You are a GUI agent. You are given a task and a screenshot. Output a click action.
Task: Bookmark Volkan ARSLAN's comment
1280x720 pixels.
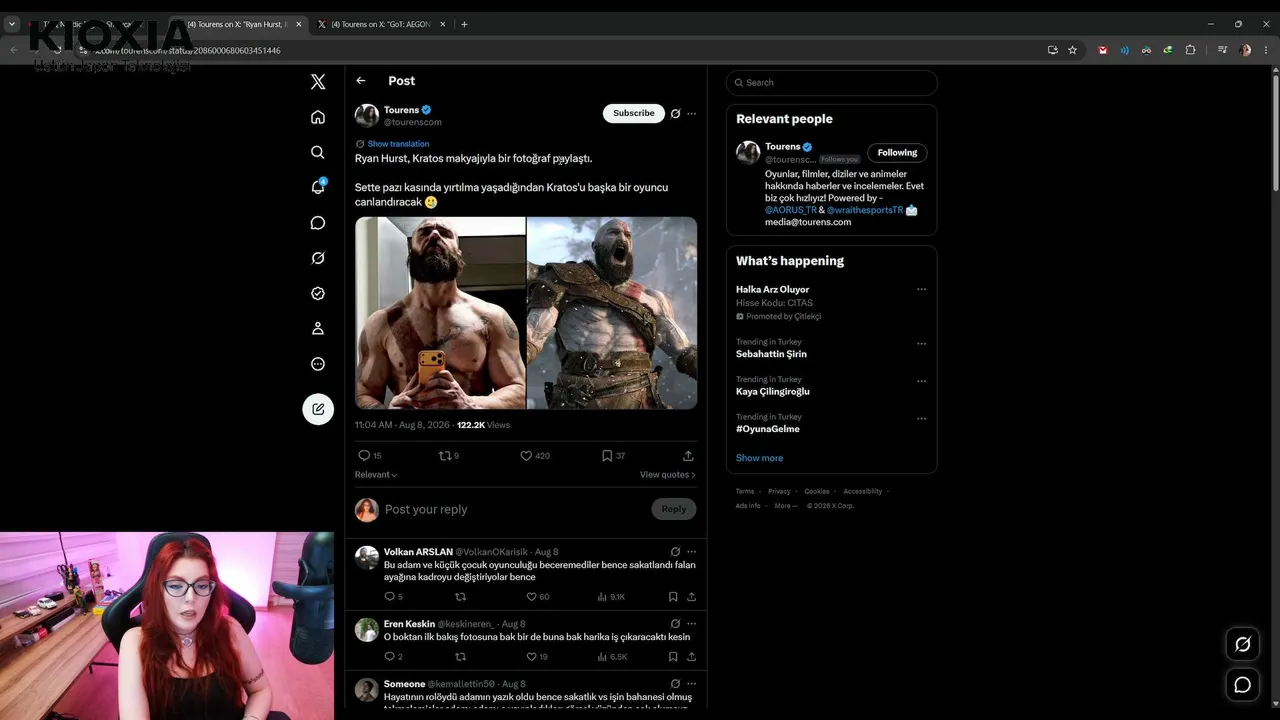[x=673, y=597]
